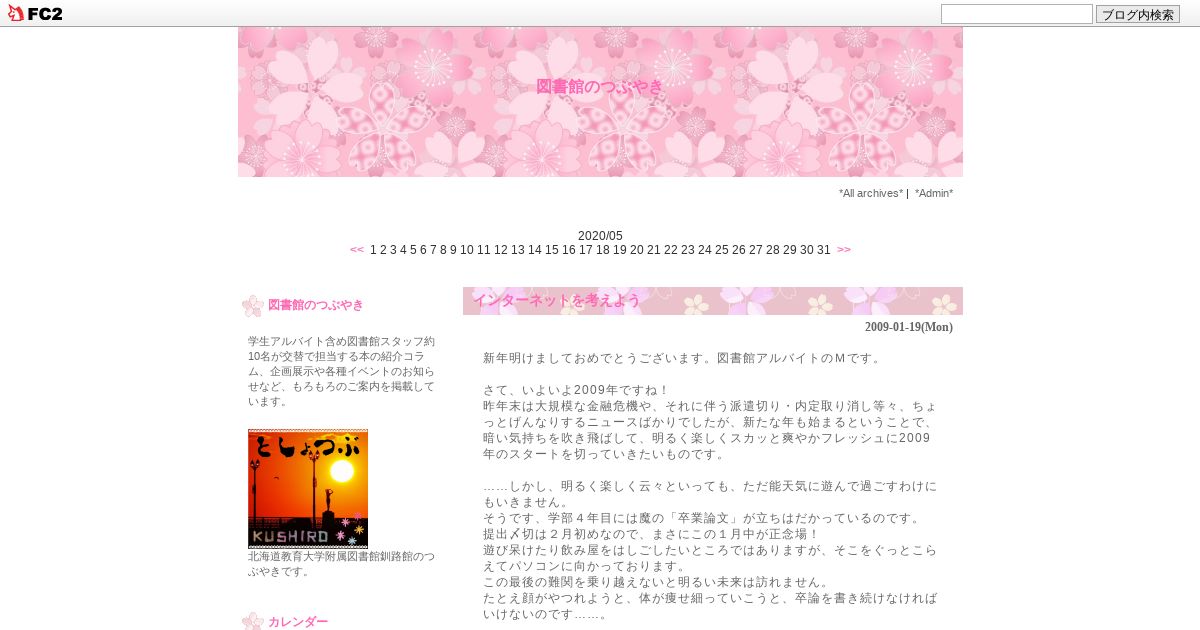The width and height of the screenshot is (1200, 630).
Task: Select day 28 in the date row
Action: pyautogui.click(x=773, y=250)
